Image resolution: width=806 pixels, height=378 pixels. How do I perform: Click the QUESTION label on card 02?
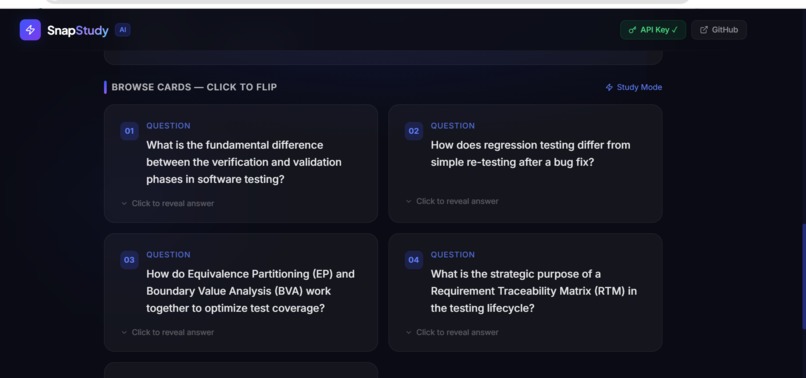[x=453, y=125]
